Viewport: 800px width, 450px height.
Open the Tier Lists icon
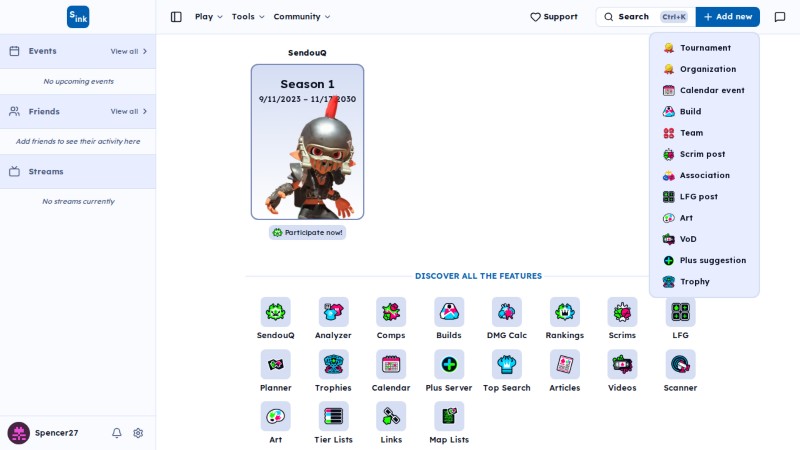coord(333,416)
